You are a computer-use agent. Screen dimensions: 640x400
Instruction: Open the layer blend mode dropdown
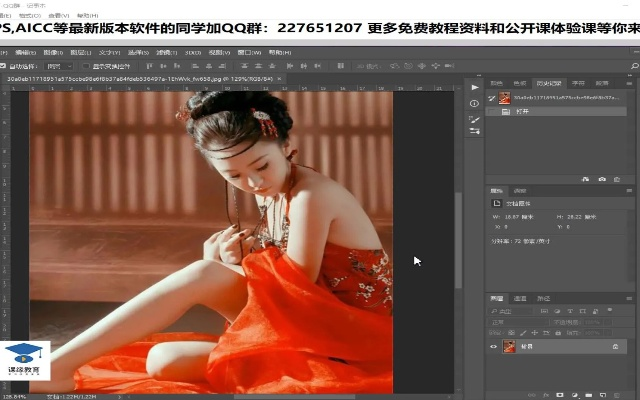coord(515,321)
